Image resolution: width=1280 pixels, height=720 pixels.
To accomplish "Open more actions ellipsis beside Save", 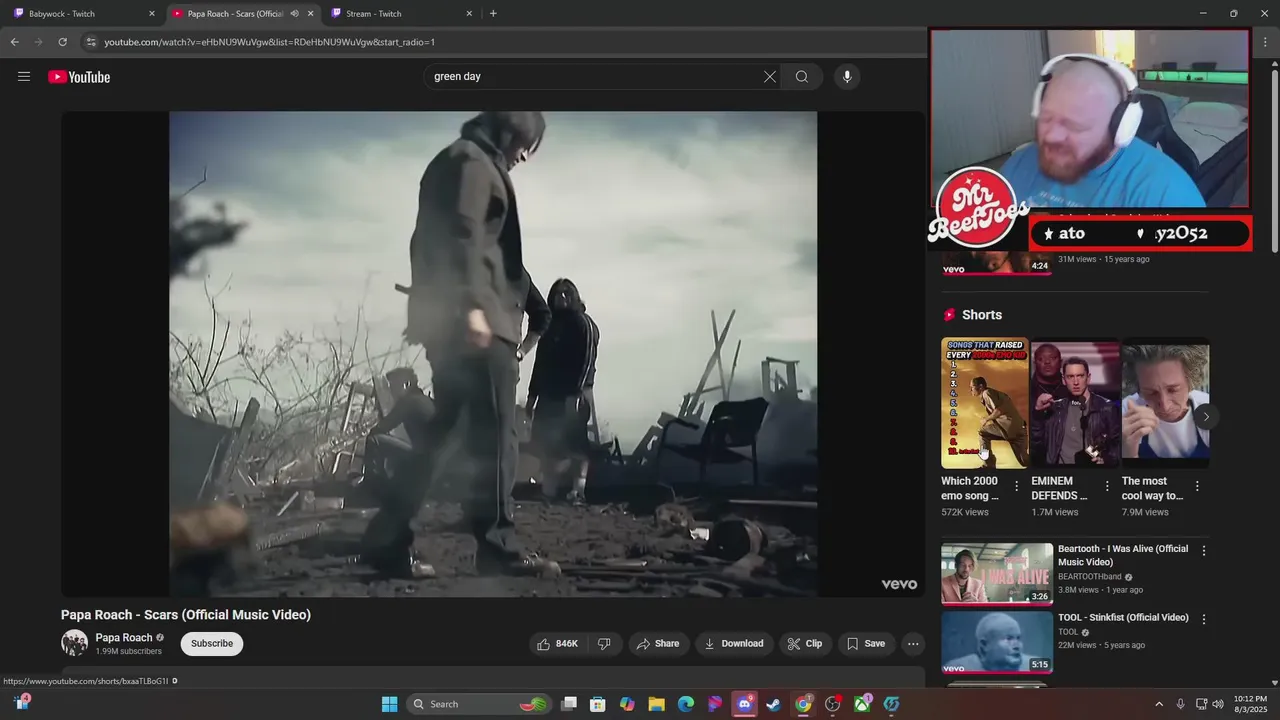I will point(913,644).
